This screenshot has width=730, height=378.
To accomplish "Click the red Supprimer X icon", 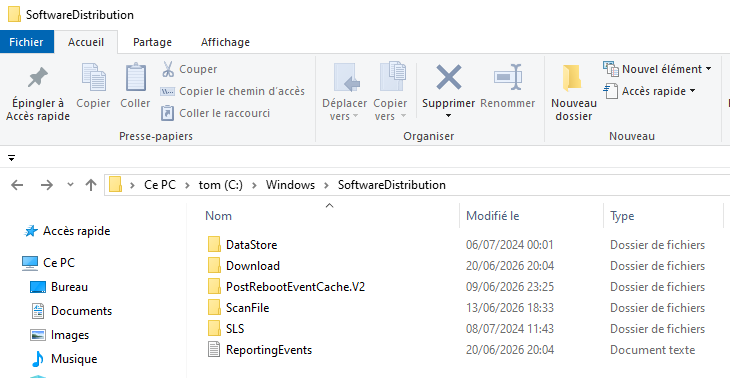I will [448, 77].
